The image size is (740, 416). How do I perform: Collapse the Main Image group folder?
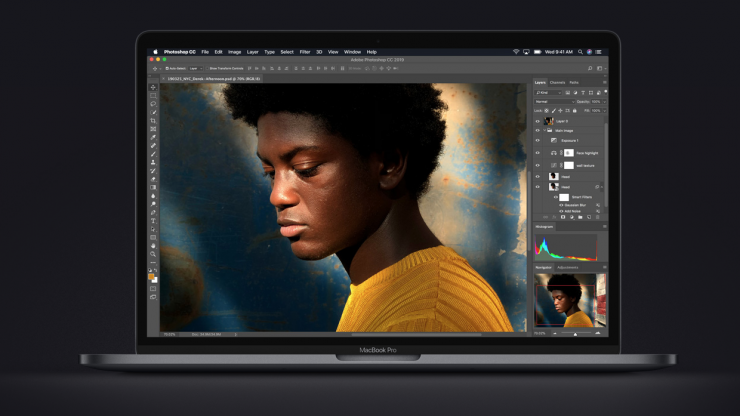pos(545,130)
